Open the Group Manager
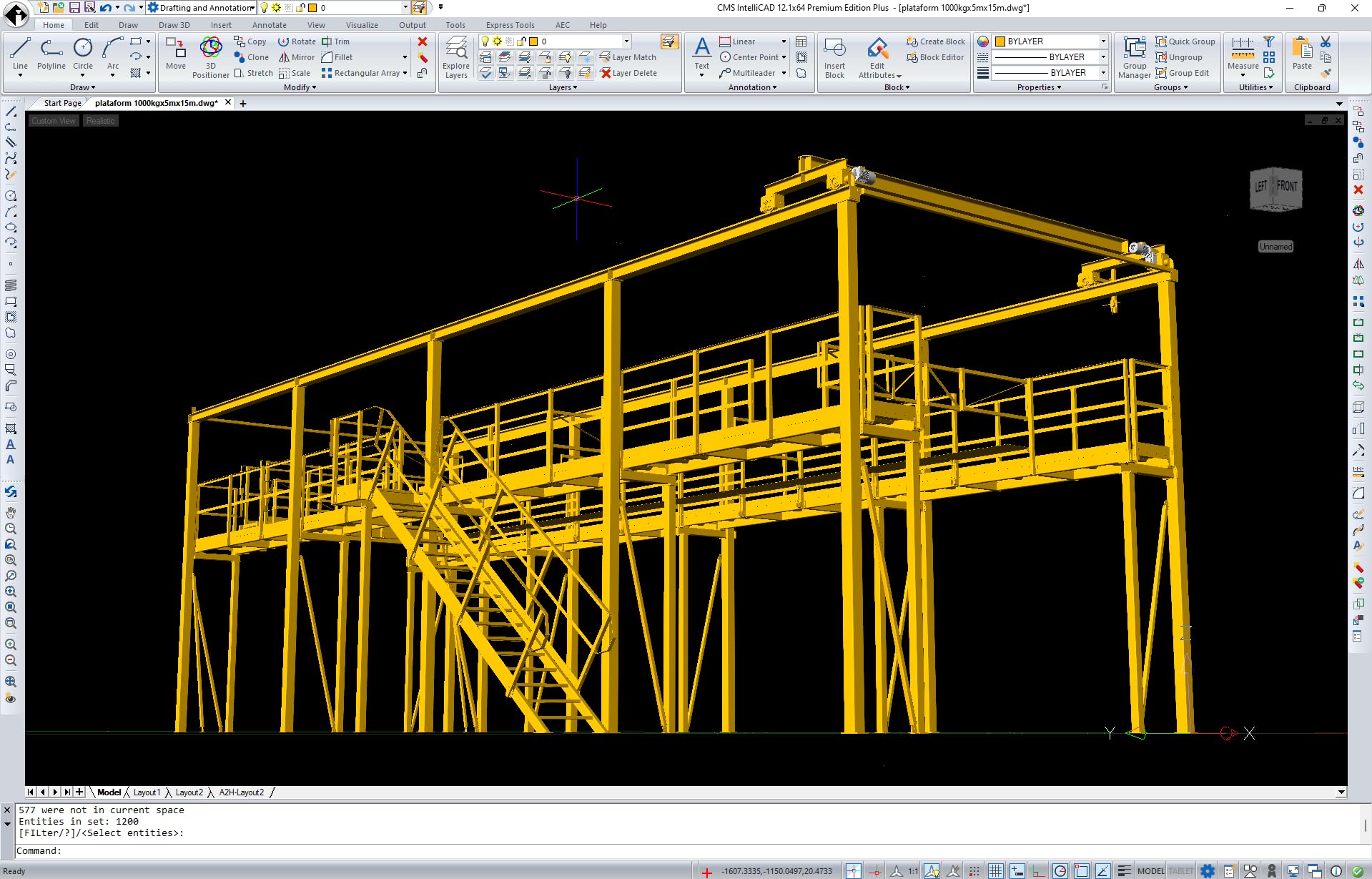 coord(1135,57)
